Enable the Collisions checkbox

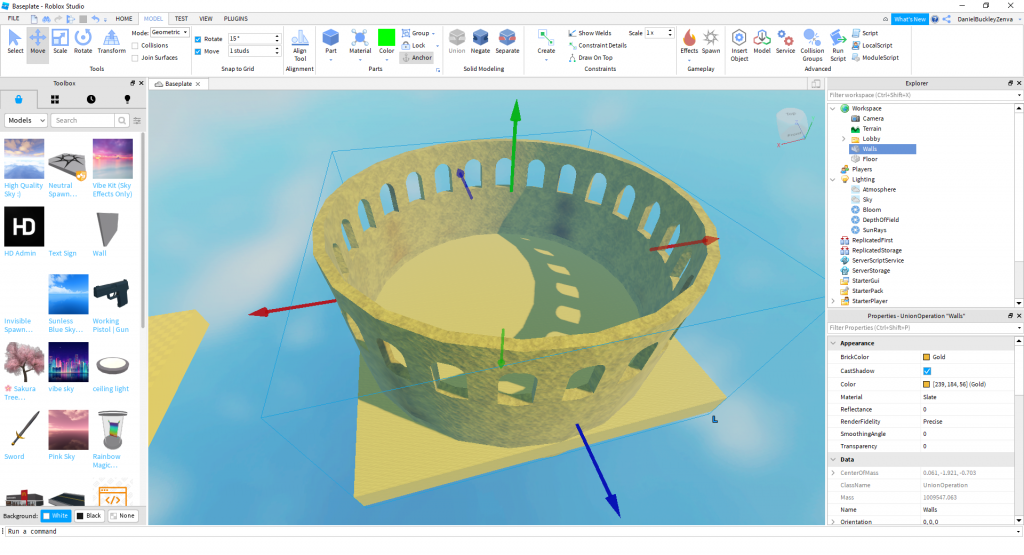pyautogui.click(x=136, y=45)
